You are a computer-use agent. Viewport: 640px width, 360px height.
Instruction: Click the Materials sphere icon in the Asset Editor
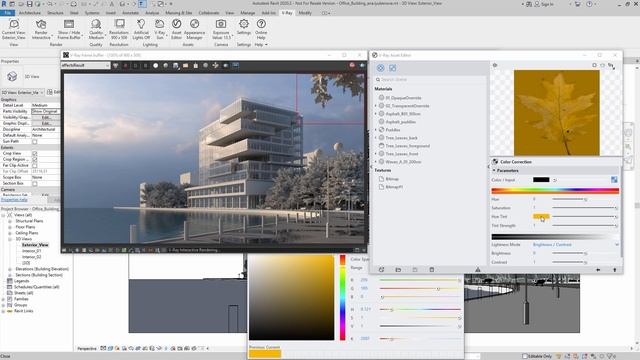click(380, 68)
